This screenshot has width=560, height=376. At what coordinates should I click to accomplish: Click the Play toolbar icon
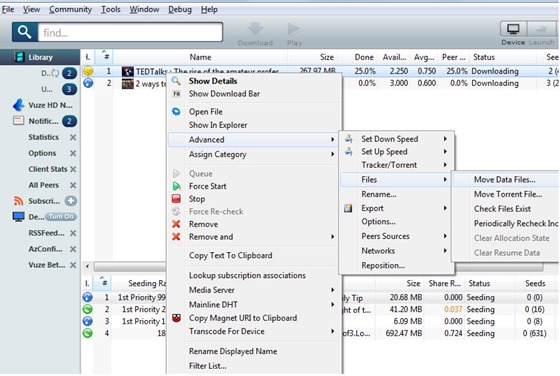click(294, 29)
